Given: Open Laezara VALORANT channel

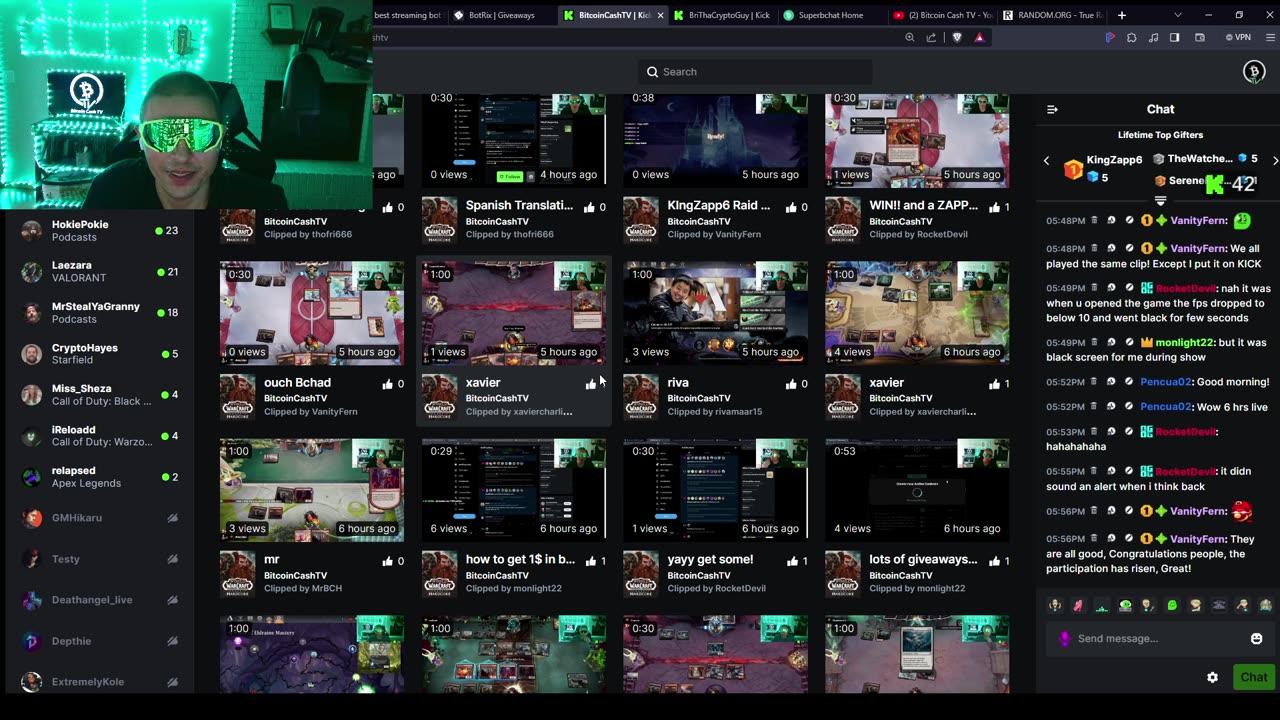Looking at the screenshot, I should (x=100, y=272).
